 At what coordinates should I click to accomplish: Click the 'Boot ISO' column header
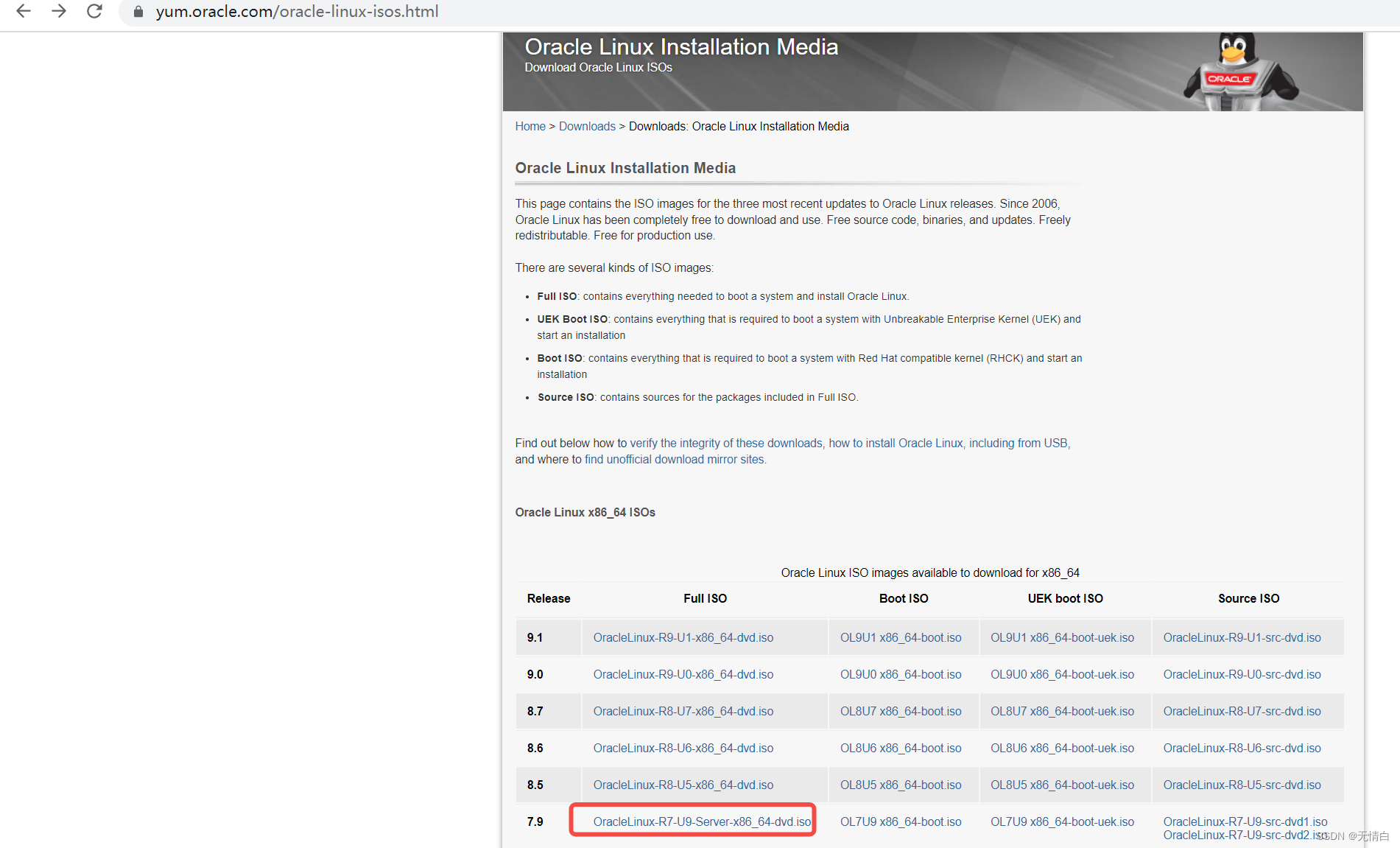coord(904,598)
